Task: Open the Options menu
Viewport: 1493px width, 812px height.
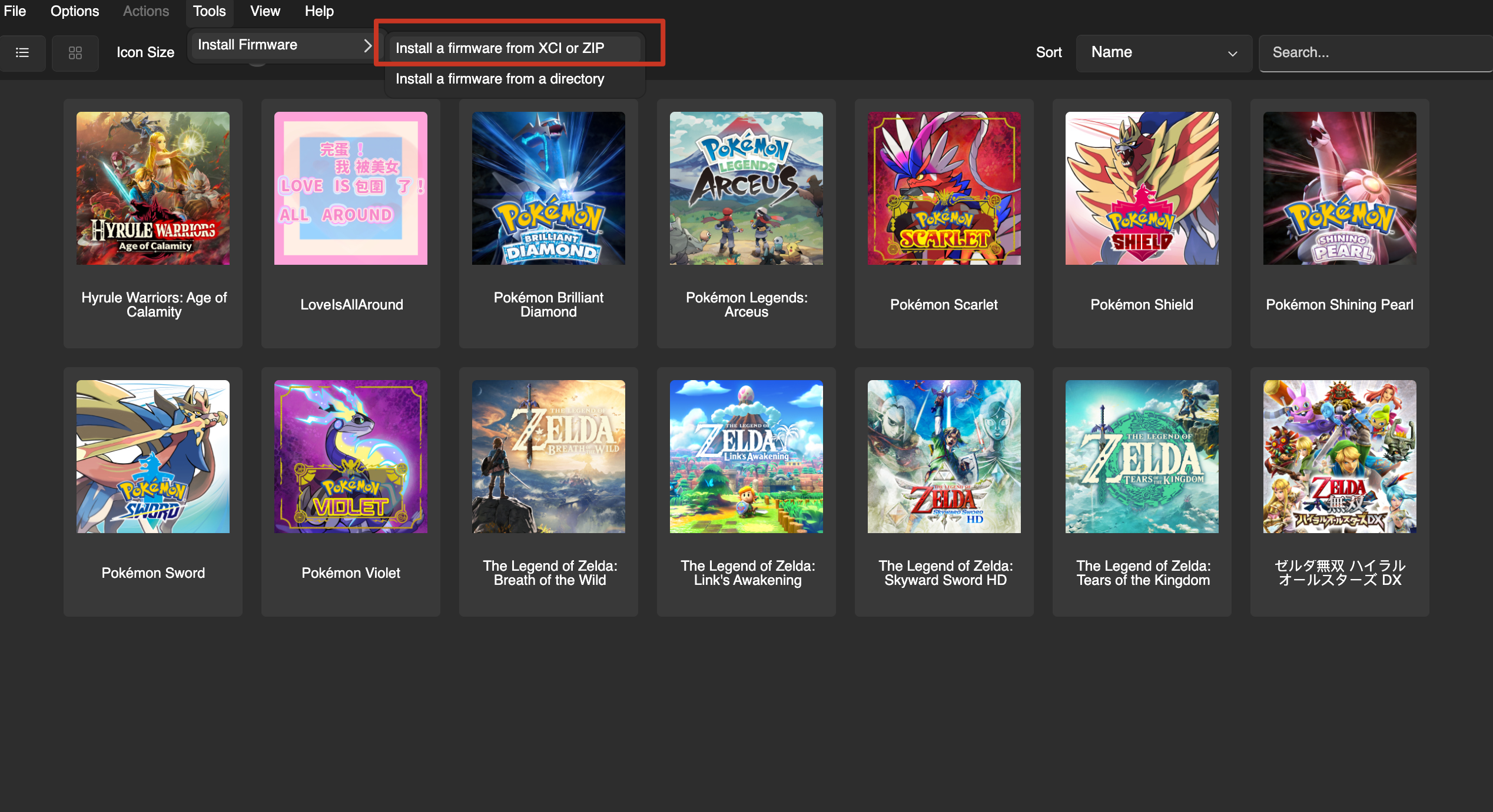Action: [x=75, y=11]
